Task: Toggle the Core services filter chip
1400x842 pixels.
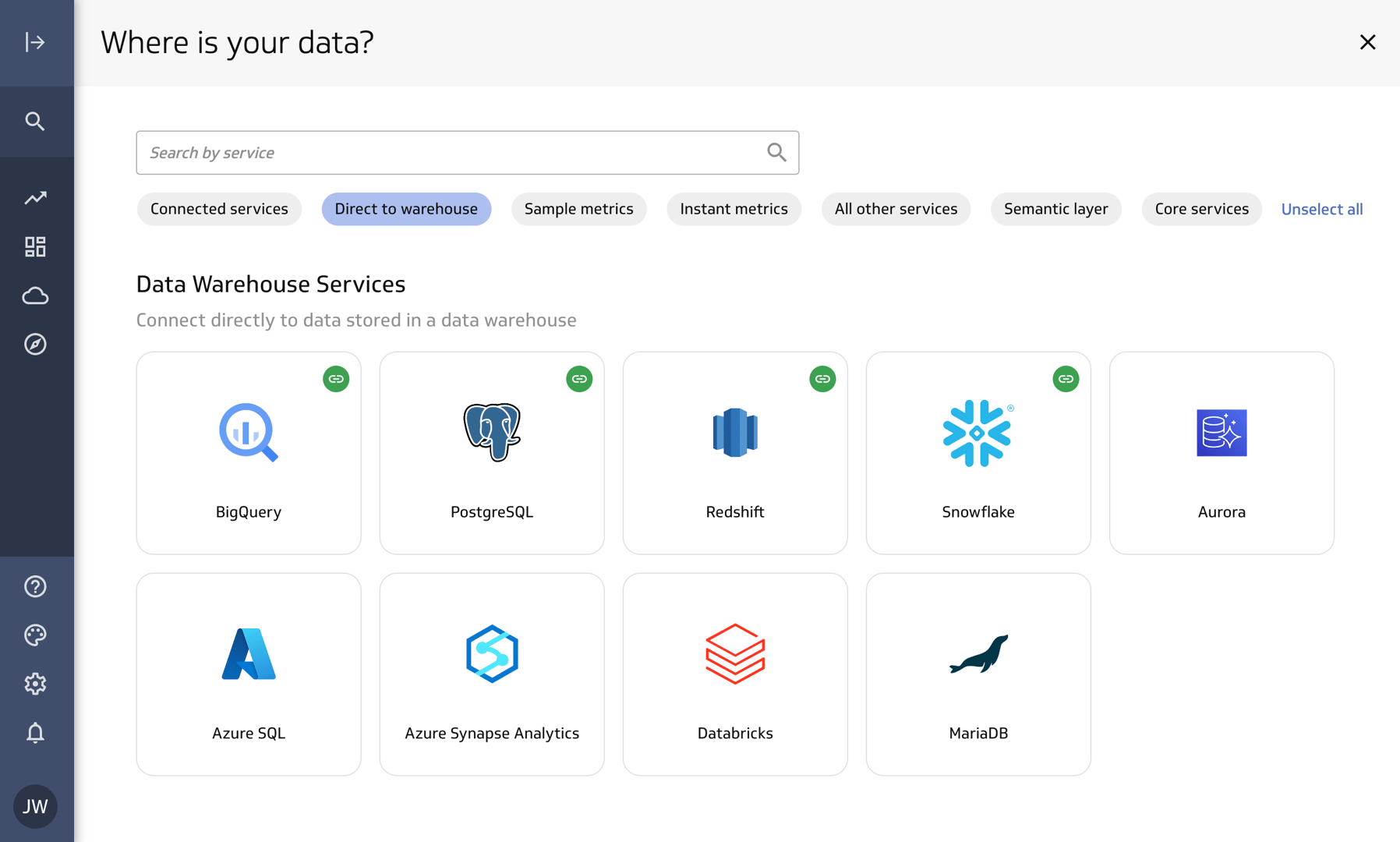Action: 1201,209
